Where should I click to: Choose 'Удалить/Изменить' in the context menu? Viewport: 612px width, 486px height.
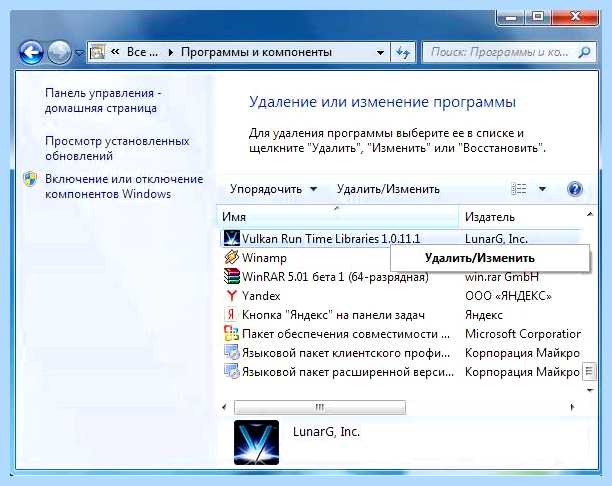490,258
